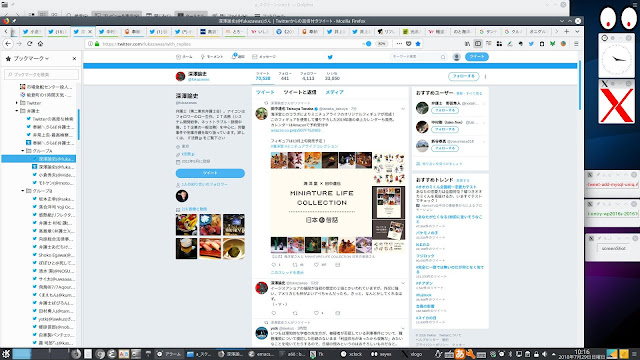The height and width of the screenshot is (360, 640).
Task: Click the フォローする button on the profile bar
Action: coord(463,76)
